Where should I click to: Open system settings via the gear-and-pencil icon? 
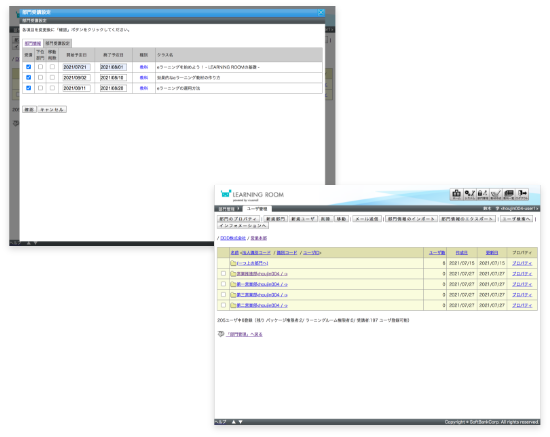pos(469,194)
